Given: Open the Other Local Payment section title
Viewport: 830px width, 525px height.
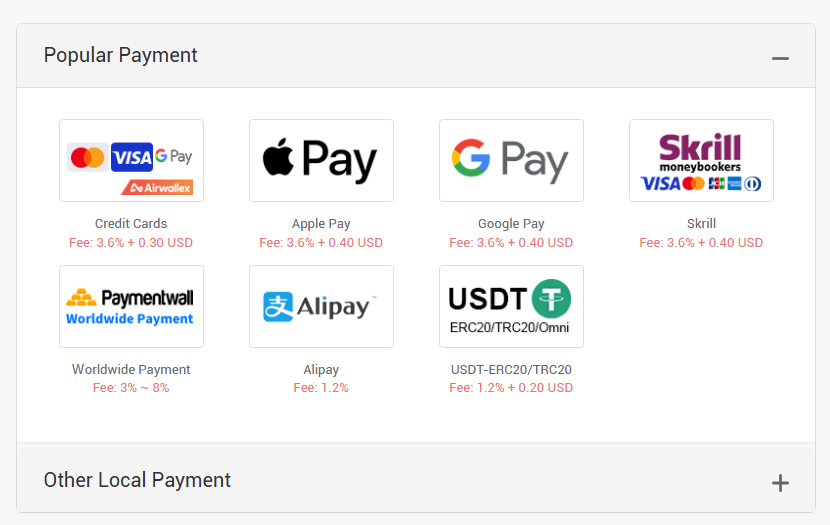Looking at the screenshot, I should click(137, 480).
